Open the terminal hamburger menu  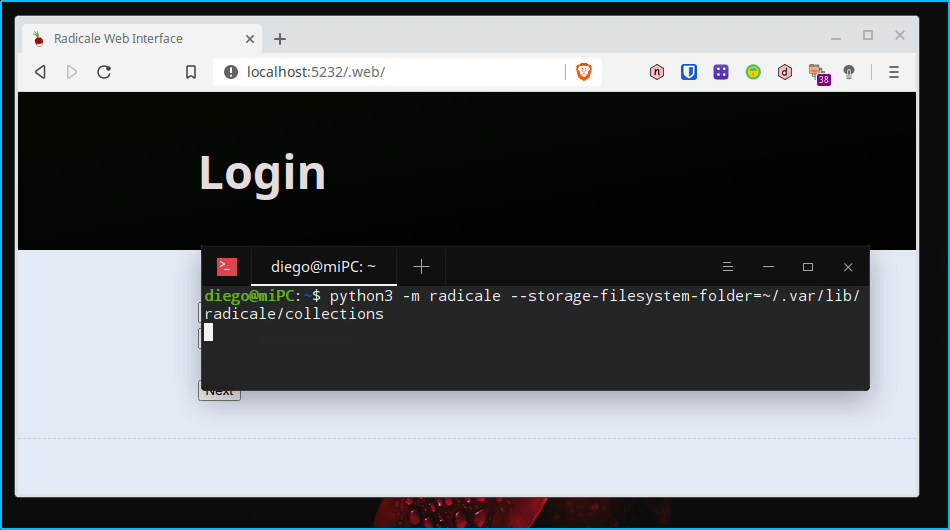(728, 267)
